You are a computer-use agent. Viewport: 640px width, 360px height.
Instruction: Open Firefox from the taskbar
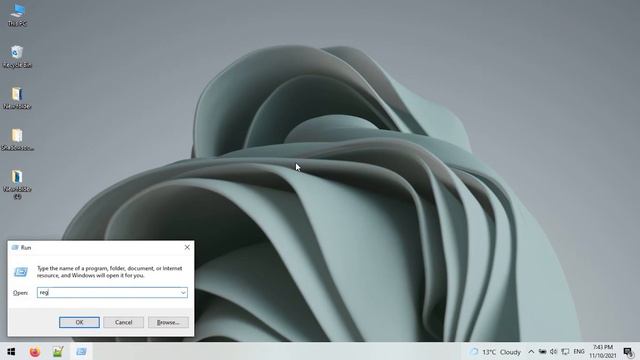pos(35,351)
